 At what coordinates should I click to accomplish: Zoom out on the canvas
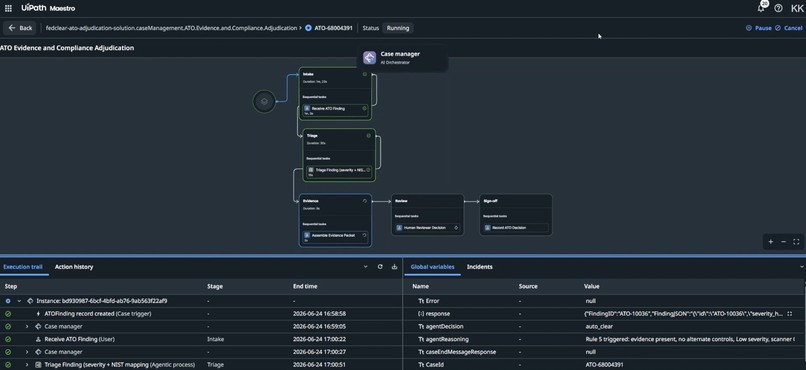pos(783,242)
